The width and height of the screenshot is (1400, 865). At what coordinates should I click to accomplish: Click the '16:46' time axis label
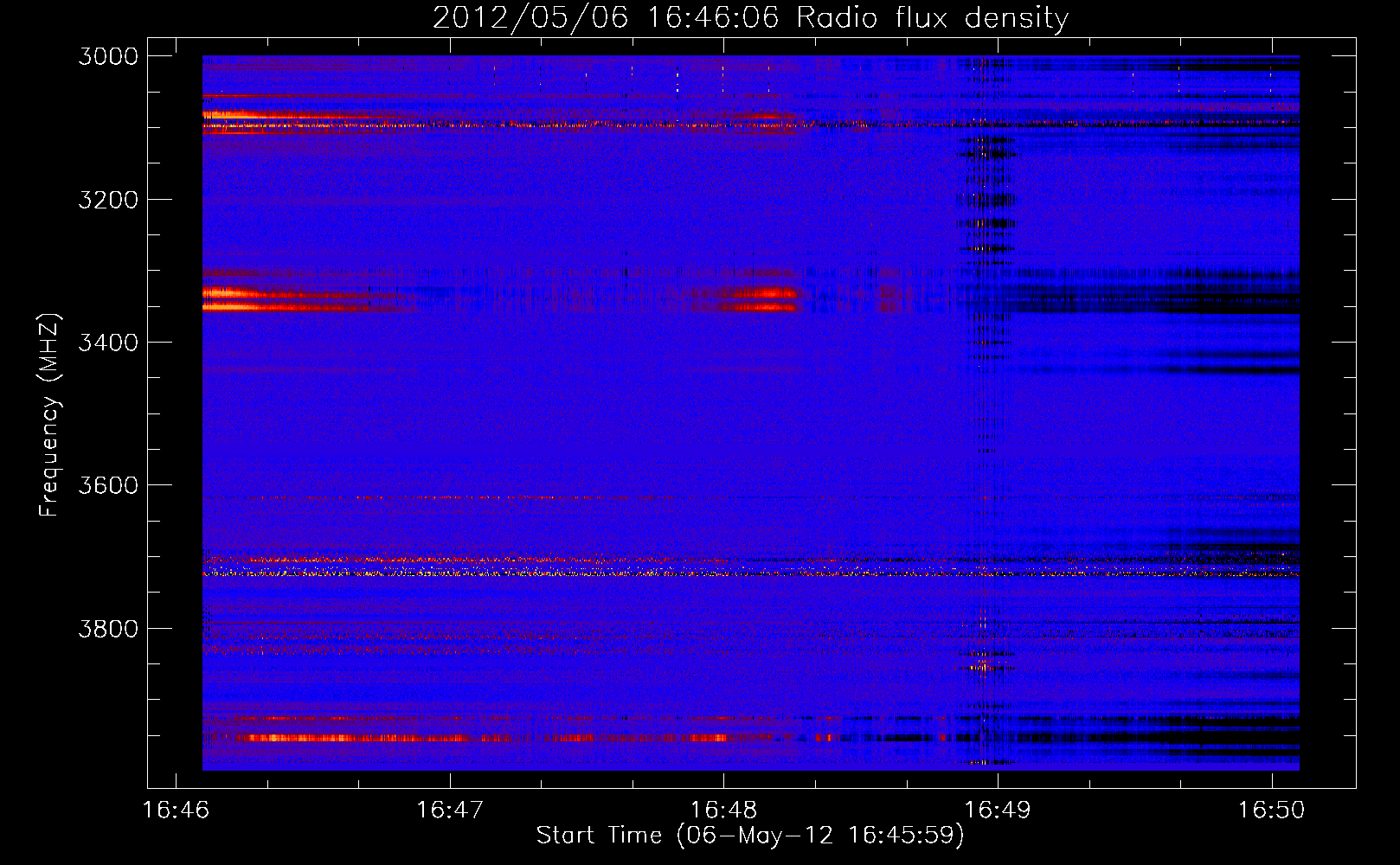point(177,811)
